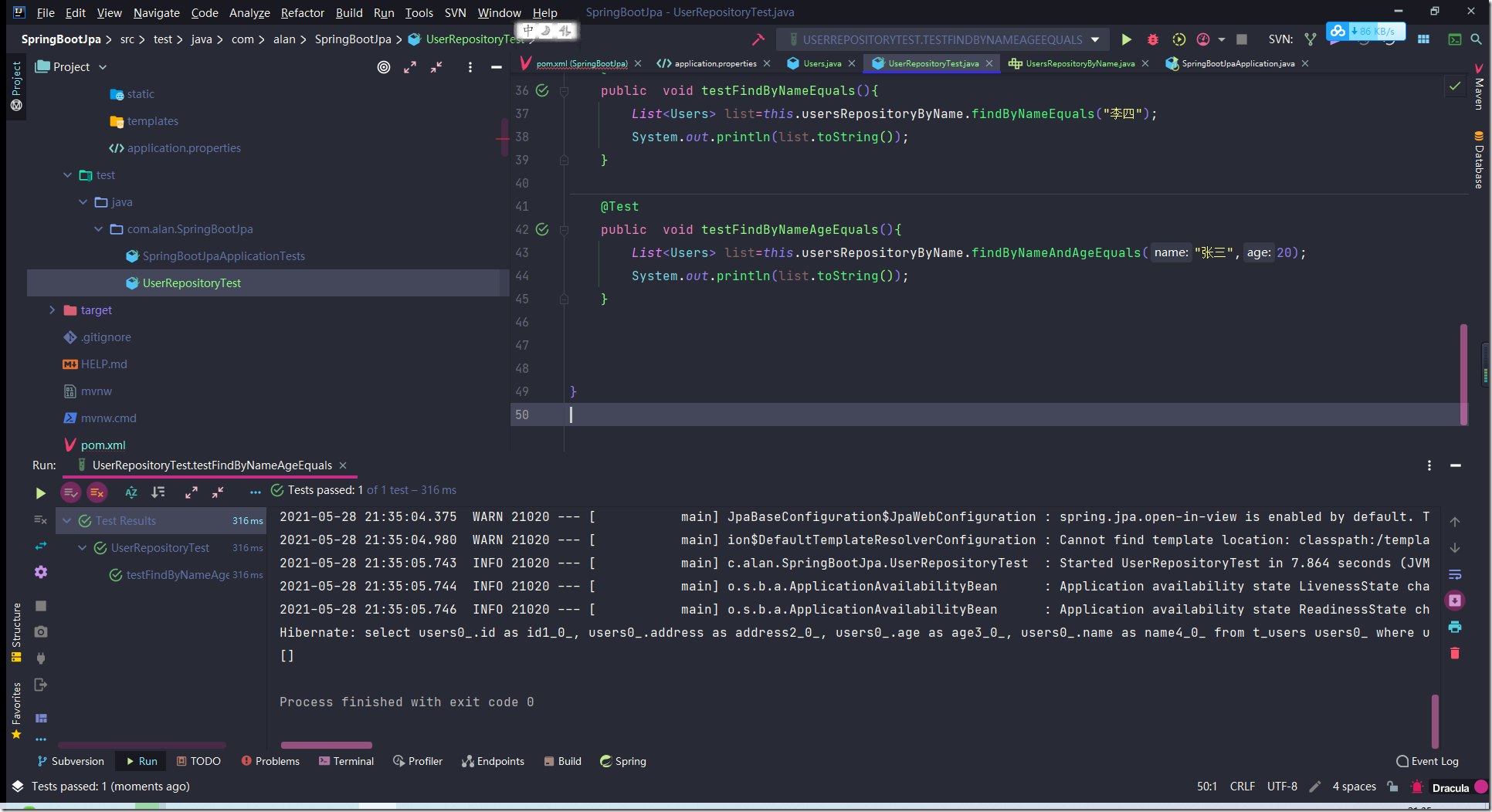Collapse all test results in Run panel
1492x812 pixels.
(218, 492)
